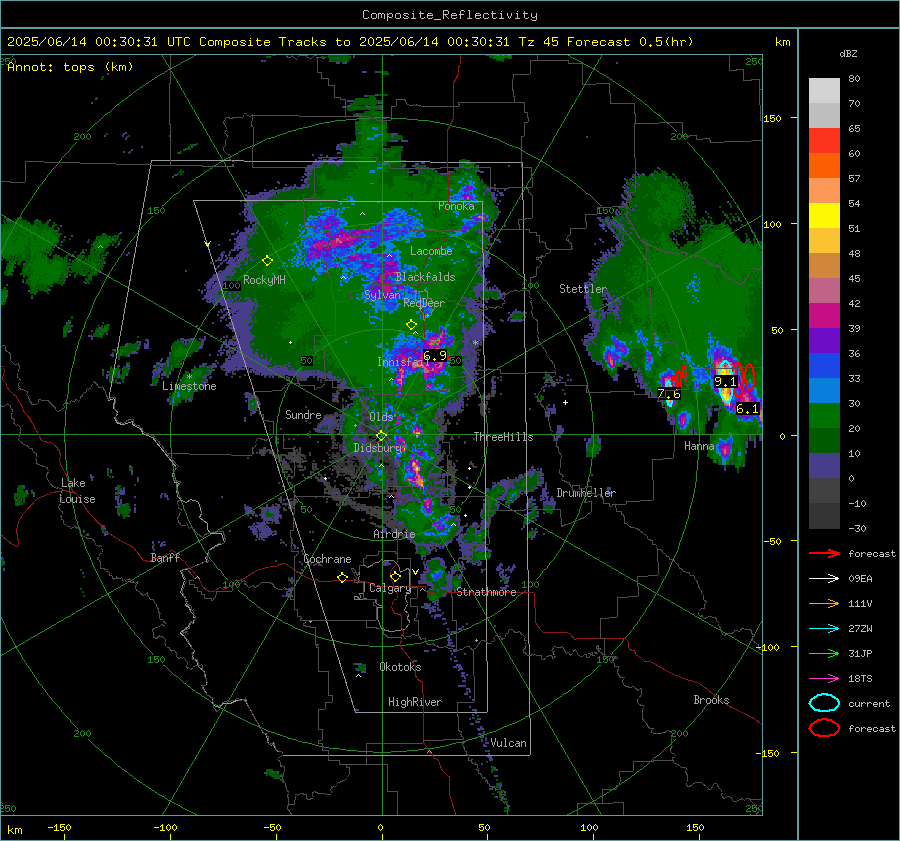Viewport: 900px width, 841px height.
Task: Click the Ponoka city label
Action: tap(456, 206)
